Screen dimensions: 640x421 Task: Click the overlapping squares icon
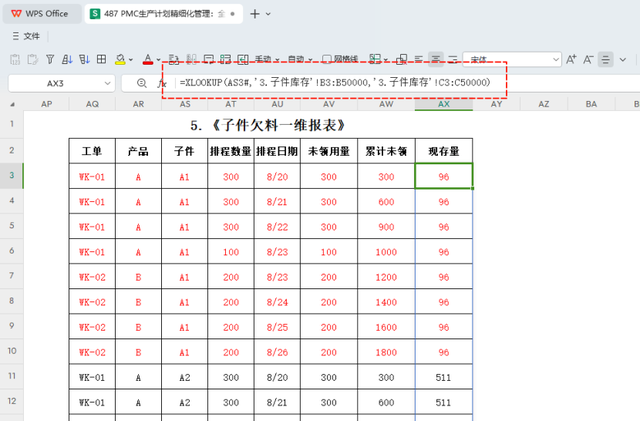(402, 60)
